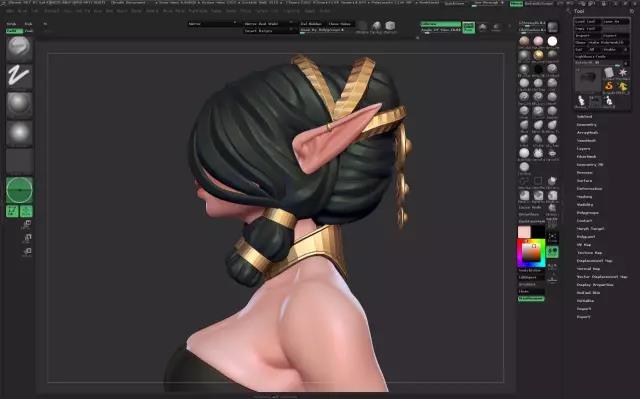Select the last white mannequin tool thumbnail

tap(609, 100)
